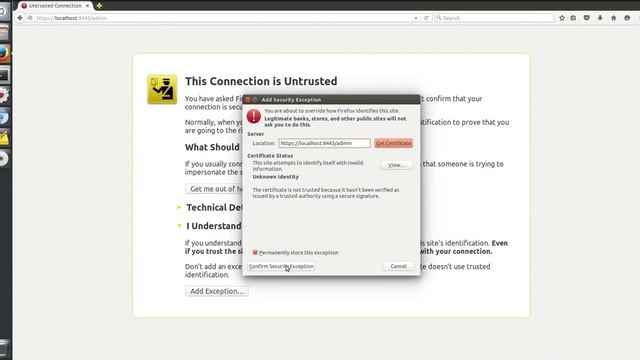Click Get me out of here button
The image size is (640, 360).
tap(216, 189)
